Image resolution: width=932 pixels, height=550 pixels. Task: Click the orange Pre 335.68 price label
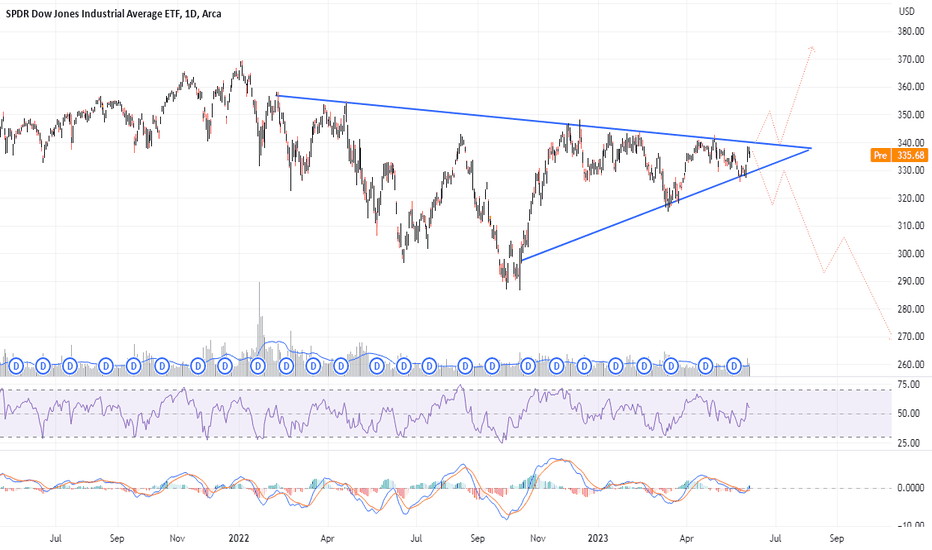pyautogui.click(x=899, y=155)
